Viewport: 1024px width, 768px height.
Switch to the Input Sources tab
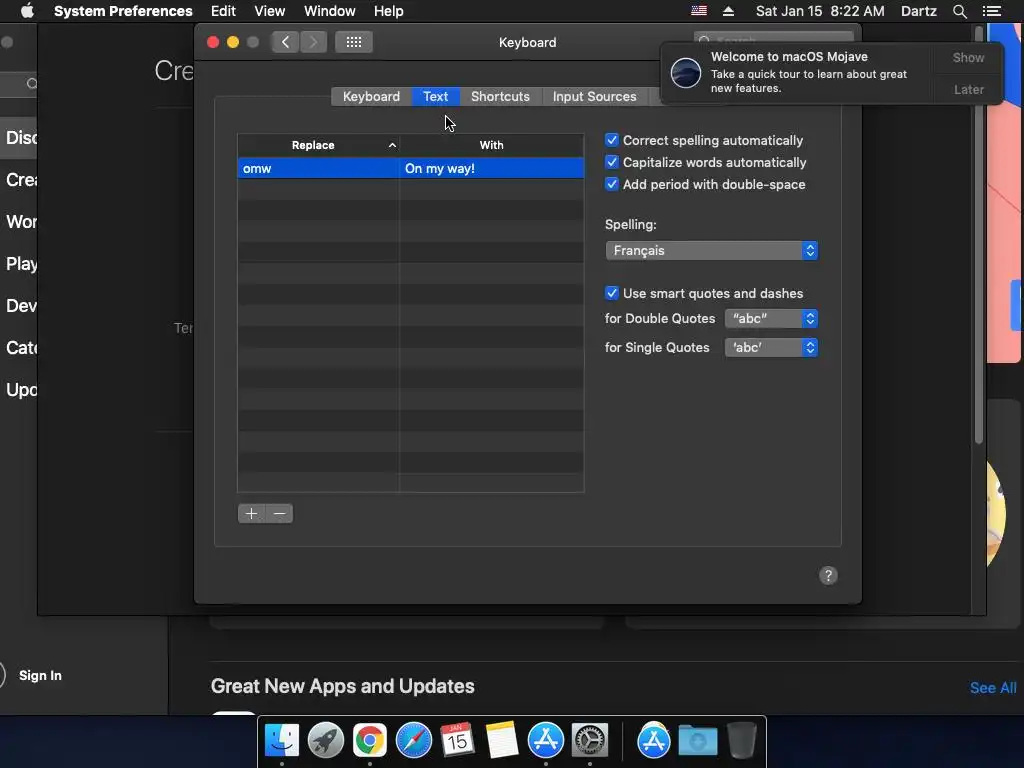click(594, 97)
